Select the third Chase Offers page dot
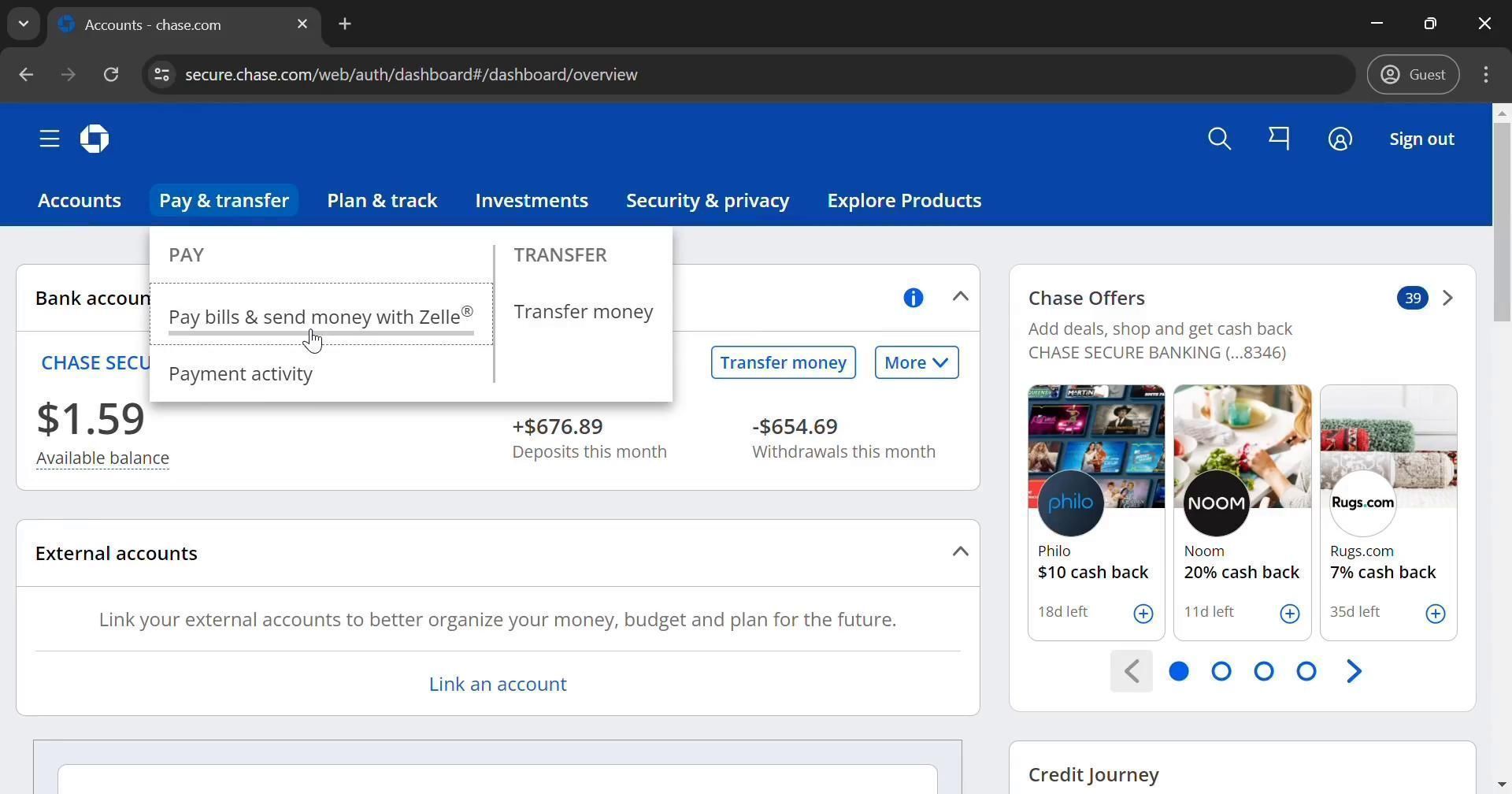 click(1263, 671)
